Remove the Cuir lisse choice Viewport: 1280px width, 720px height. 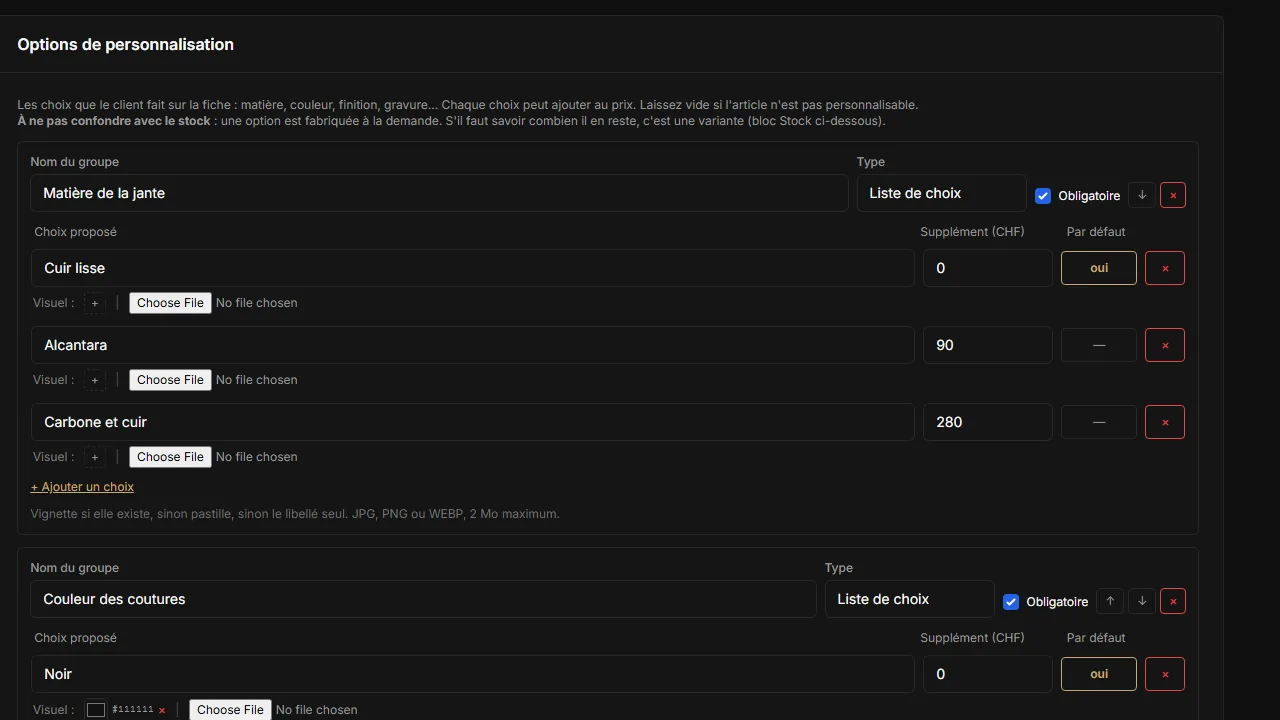tap(1165, 268)
